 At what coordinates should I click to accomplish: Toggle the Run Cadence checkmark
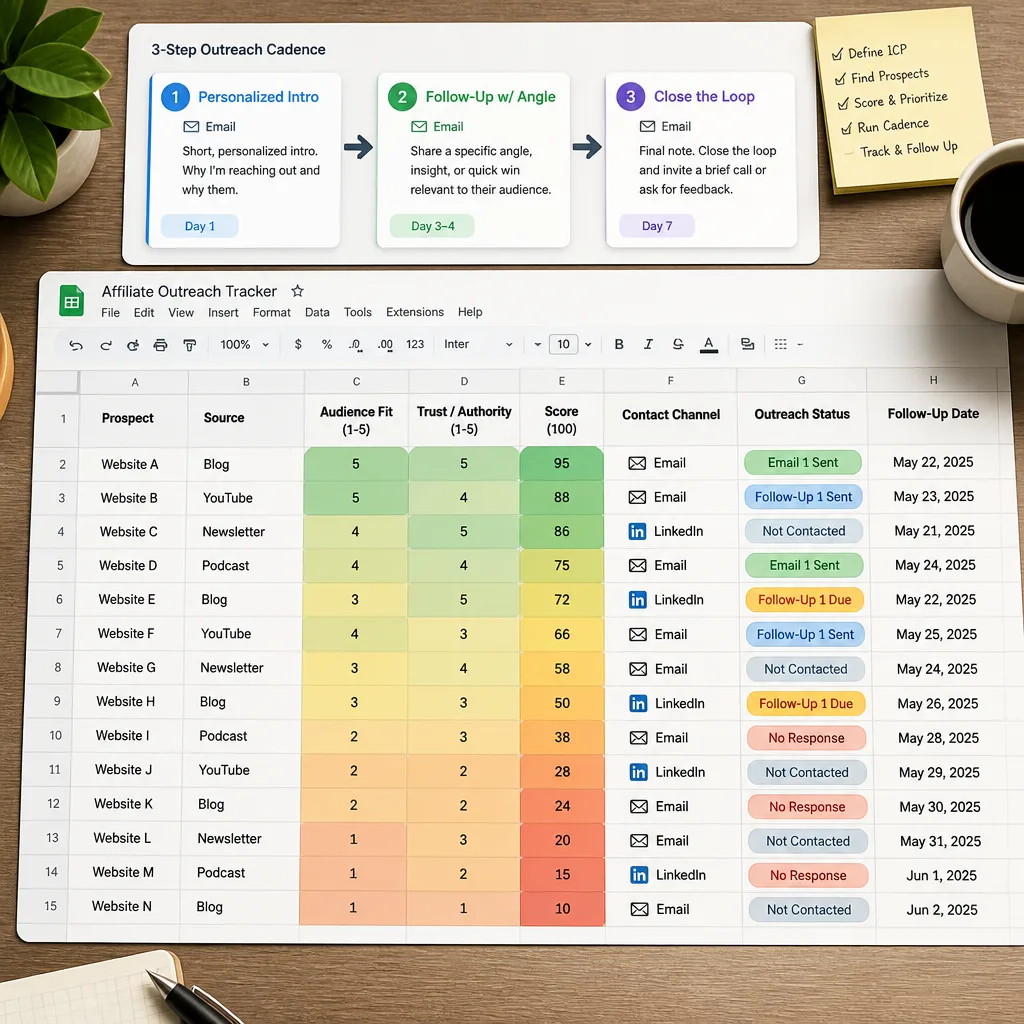click(x=846, y=129)
